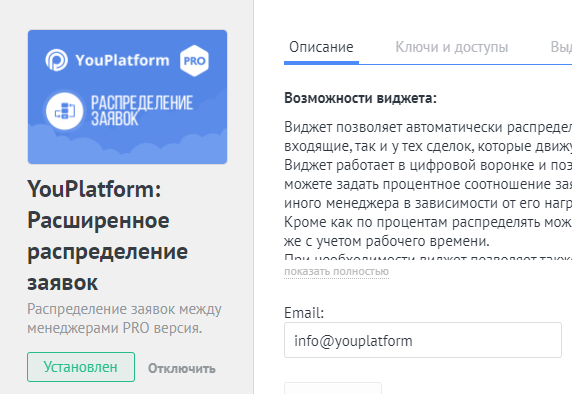Click the subtitle Распределение заявок между менеджерами
Screen dimensions: 572x394
pos(124,318)
